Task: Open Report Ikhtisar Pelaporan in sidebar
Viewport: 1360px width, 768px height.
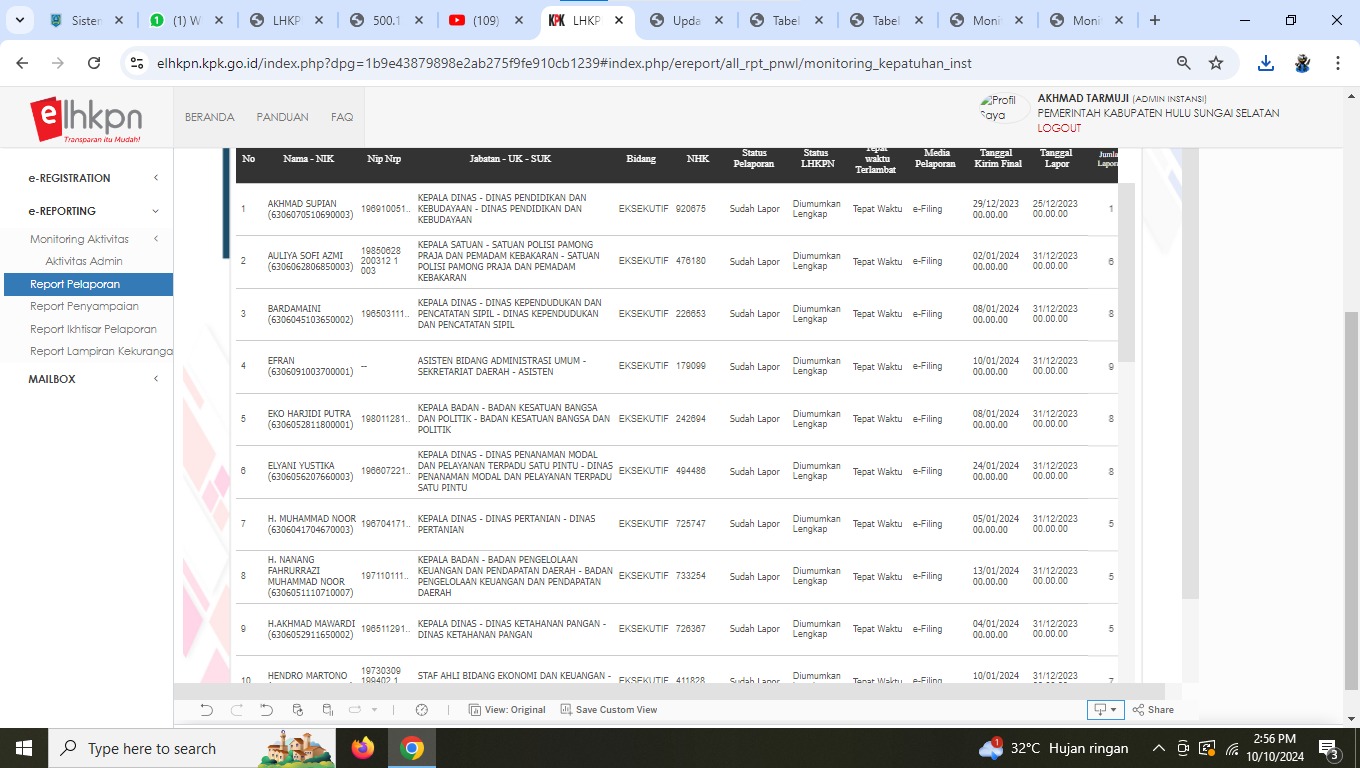Action: pos(93,329)
